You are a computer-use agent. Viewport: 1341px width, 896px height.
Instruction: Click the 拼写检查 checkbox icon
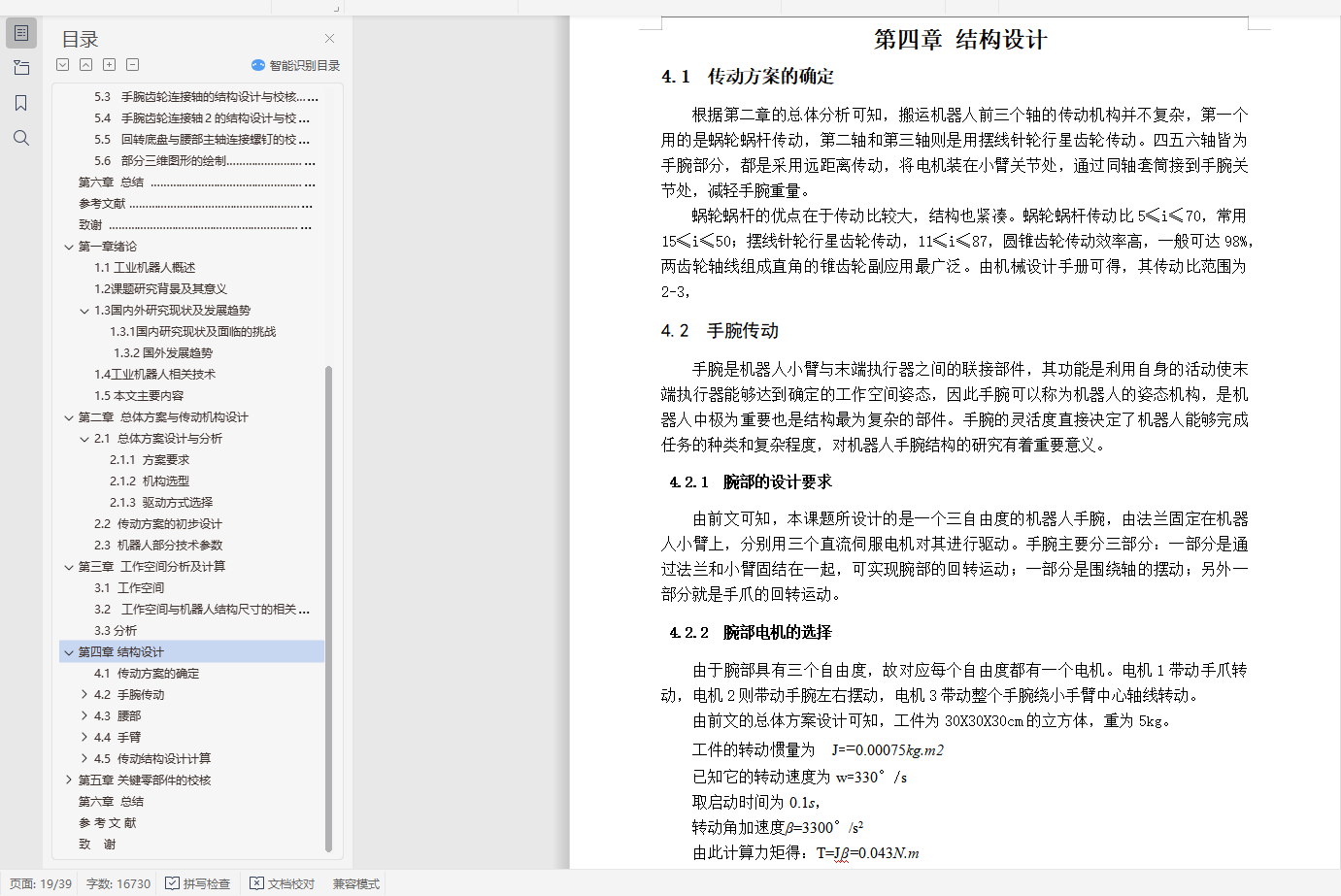coord(172,883)
